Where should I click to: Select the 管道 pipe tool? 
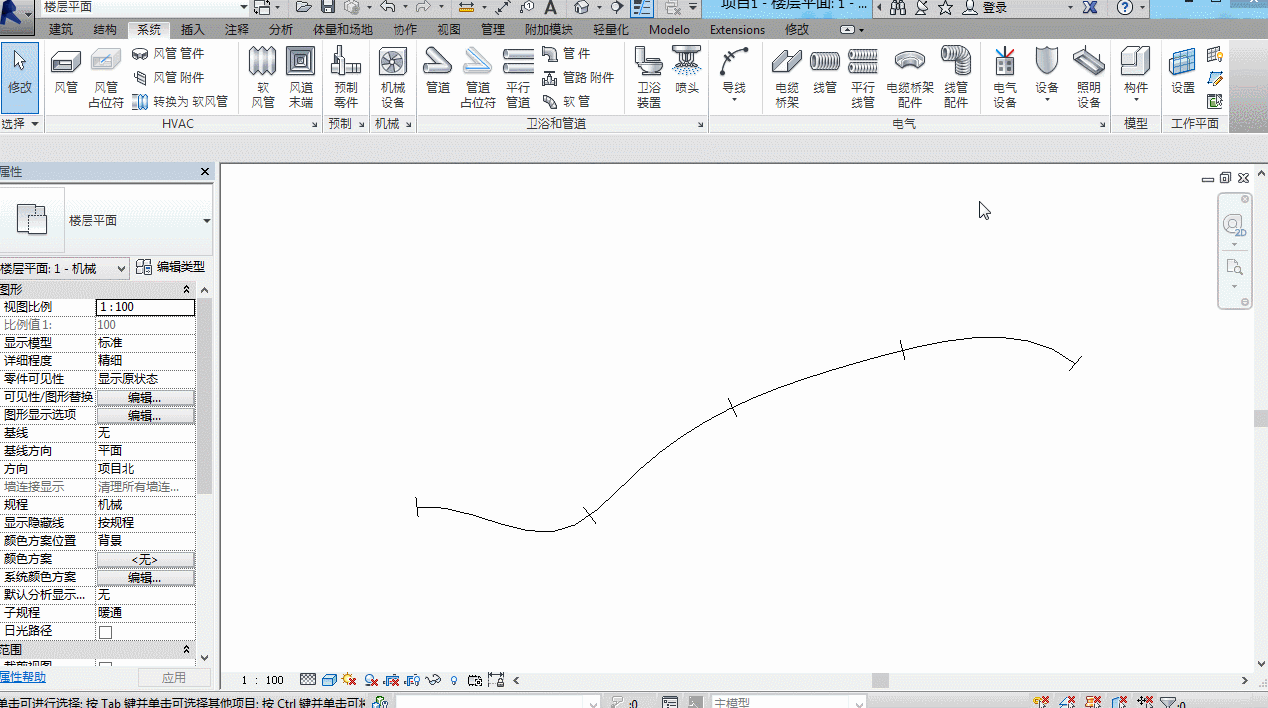click(438, 72)
